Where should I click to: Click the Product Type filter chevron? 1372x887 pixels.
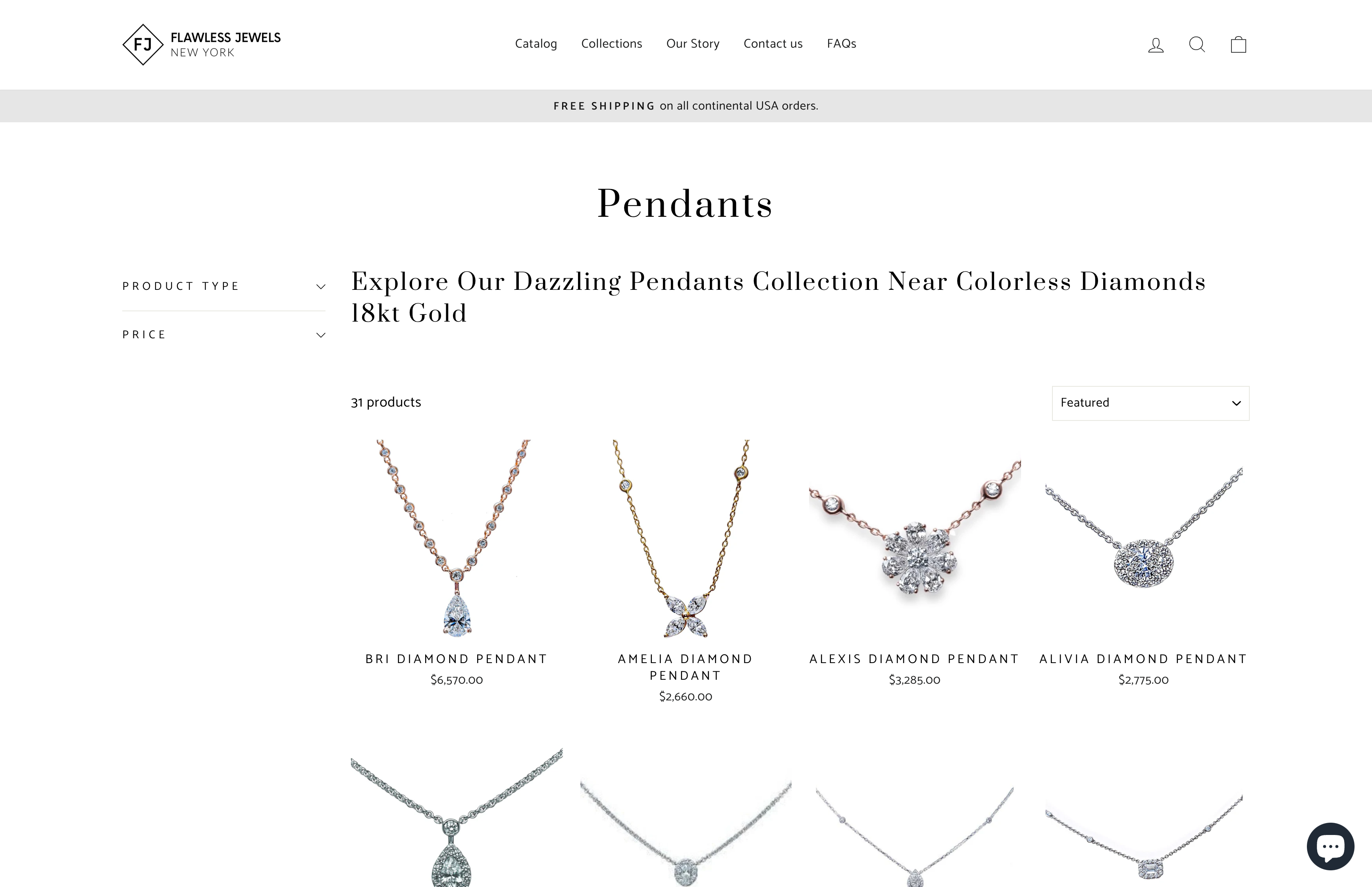(321, 286)
